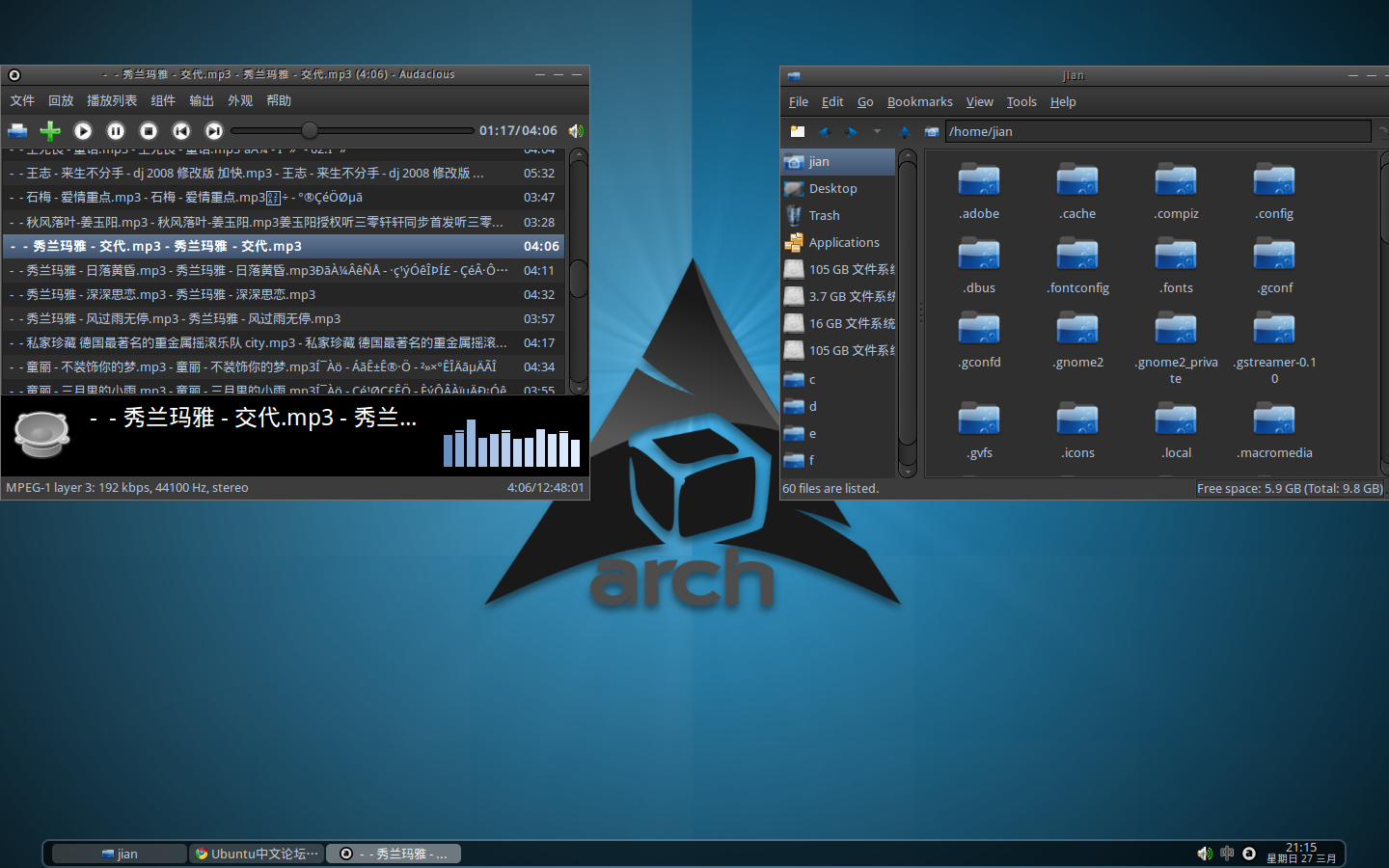Select the .fonts folder icon
Screen dimensions: 1389x868
[x=1176, y=255]
